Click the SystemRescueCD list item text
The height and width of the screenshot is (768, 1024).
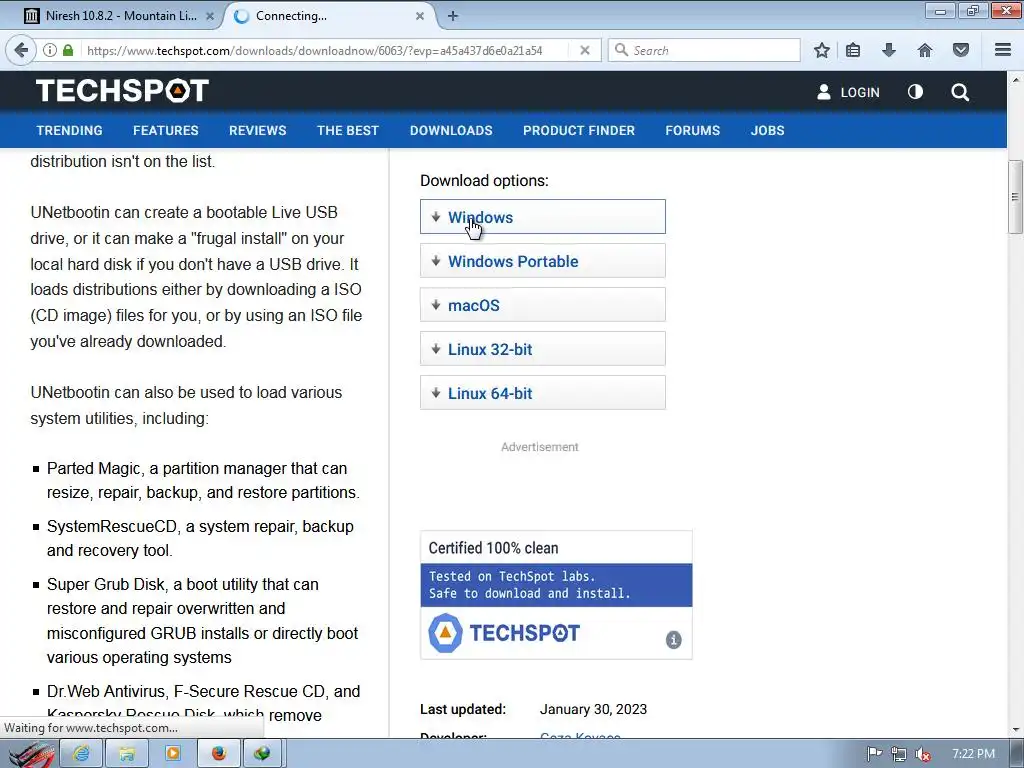click(200, 538)
